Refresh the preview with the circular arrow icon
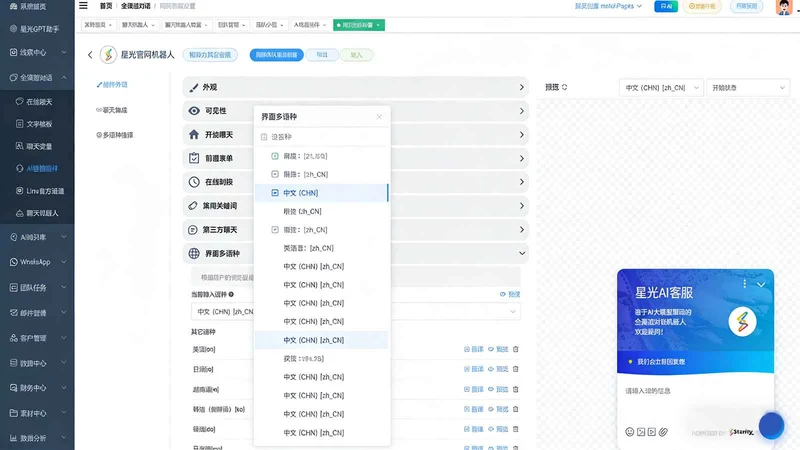This screenshot has width=800, height=450. pyautogui.click(x=564, y=87)
